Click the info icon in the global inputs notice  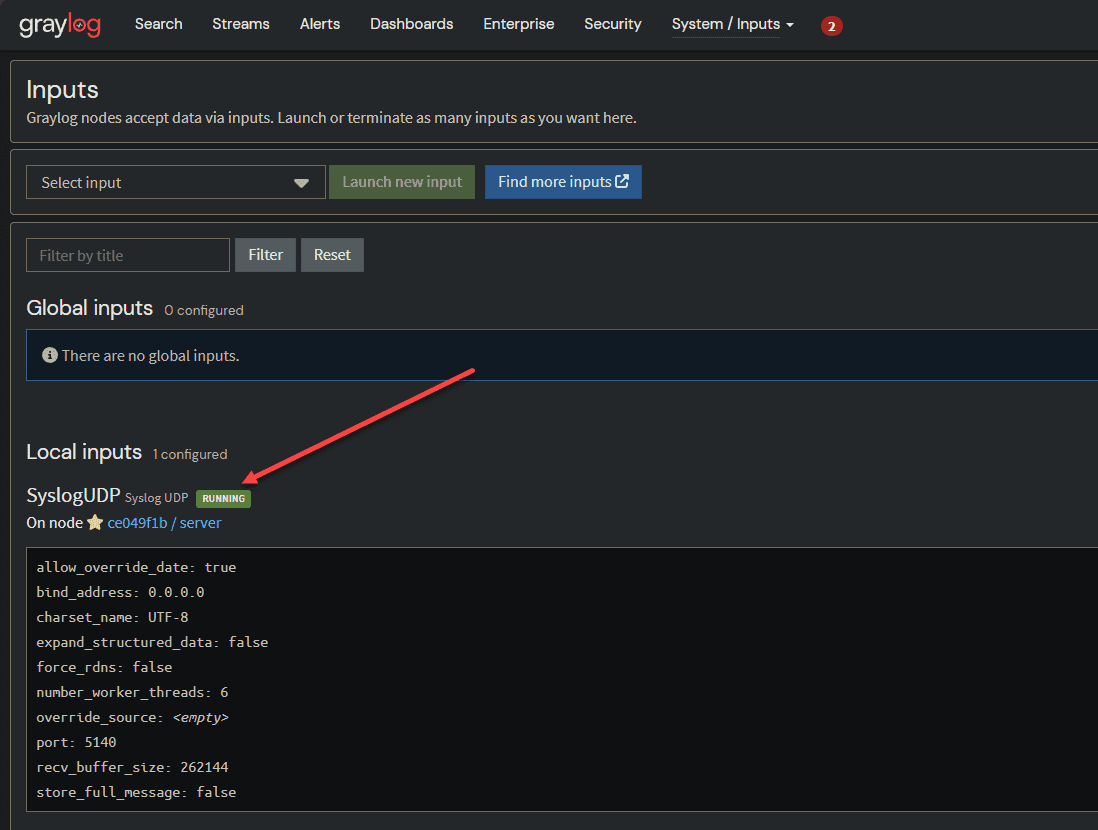point(50,356)
